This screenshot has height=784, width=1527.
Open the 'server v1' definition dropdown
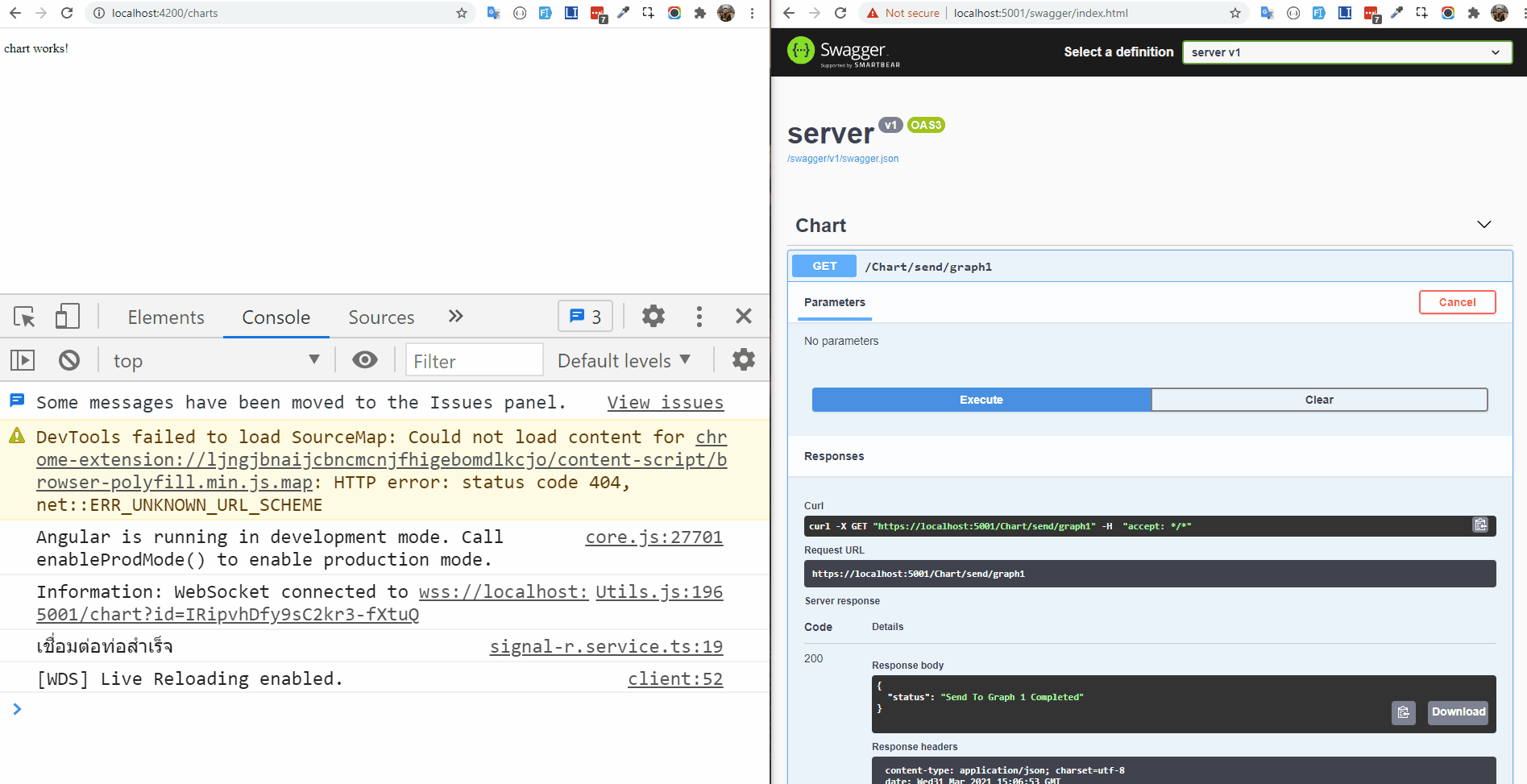click(x=1346, y=52)
